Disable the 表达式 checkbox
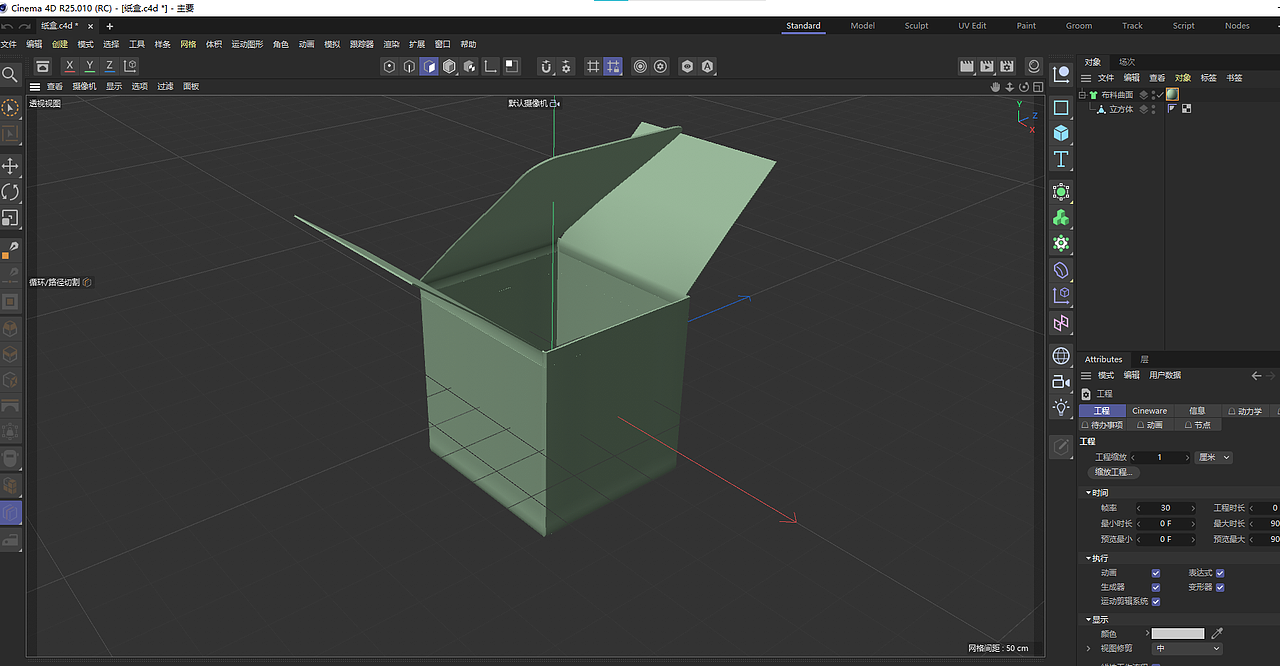 (1219, 573)
